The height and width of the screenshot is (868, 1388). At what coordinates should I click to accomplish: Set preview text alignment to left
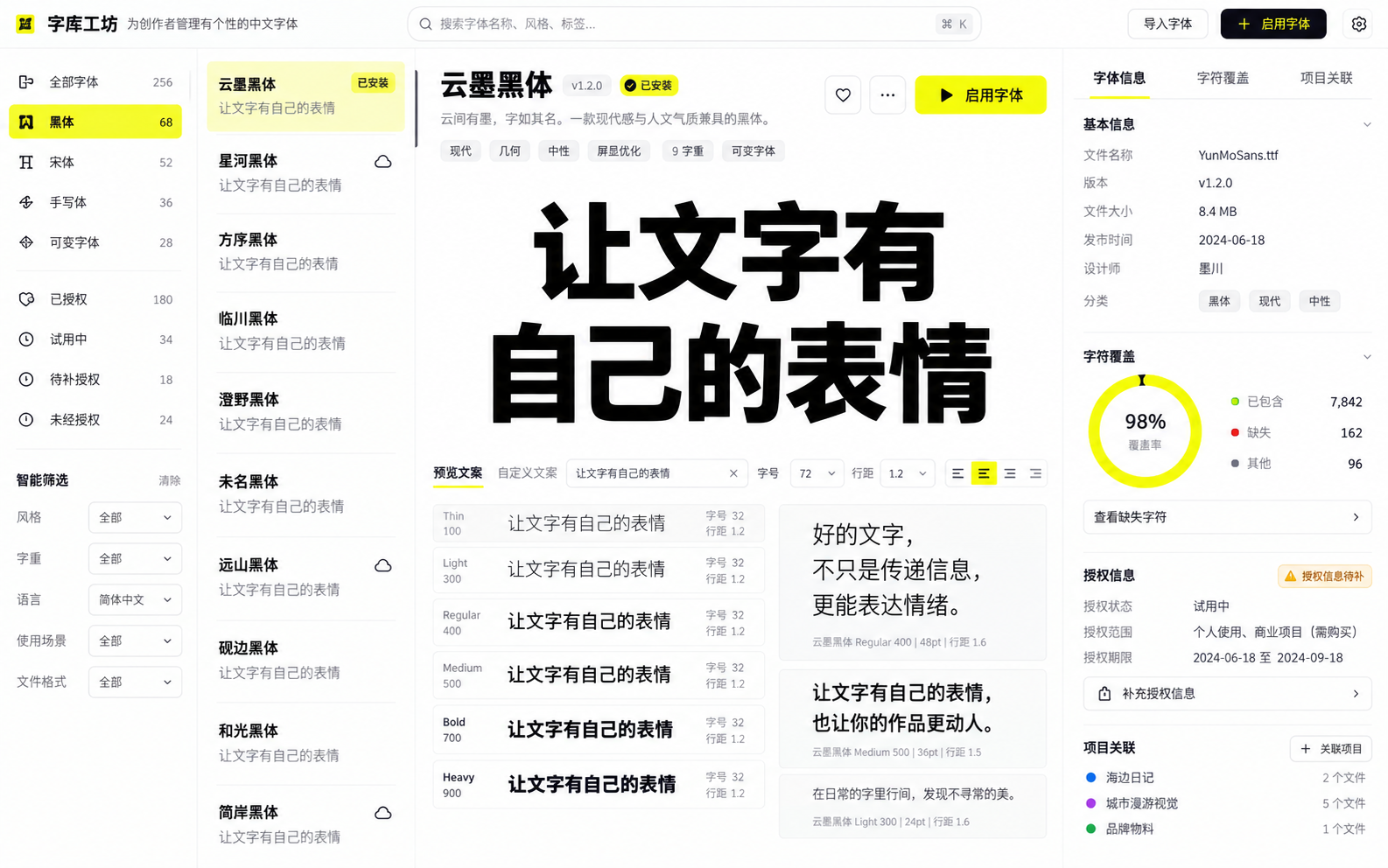pos(958,473)
